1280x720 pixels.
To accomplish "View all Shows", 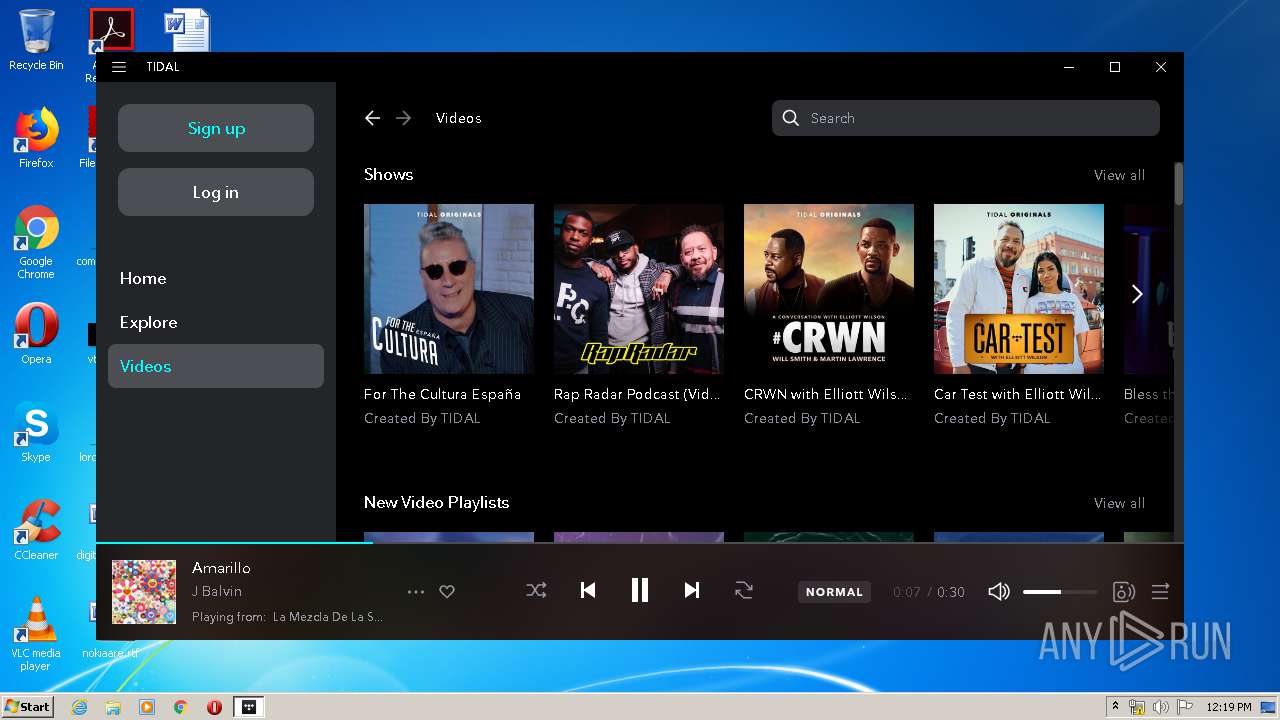I will [1119, 175].
